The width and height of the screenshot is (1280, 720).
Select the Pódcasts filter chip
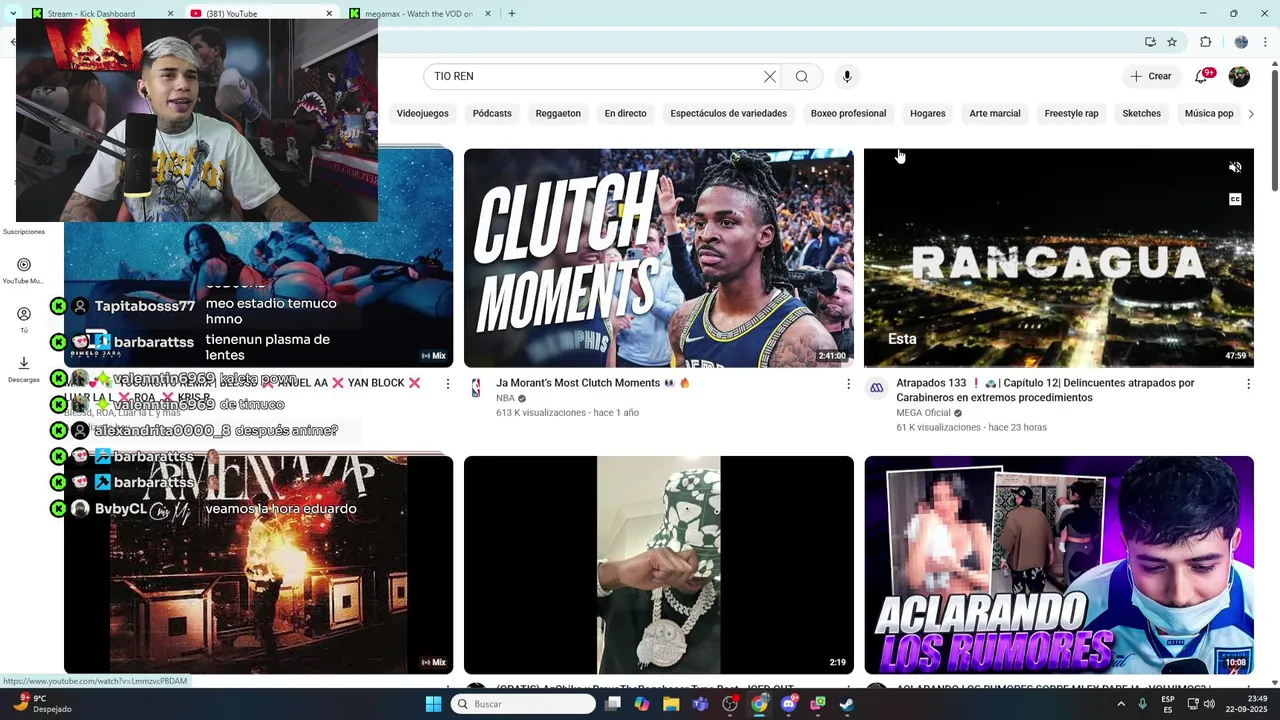point(492,114)
